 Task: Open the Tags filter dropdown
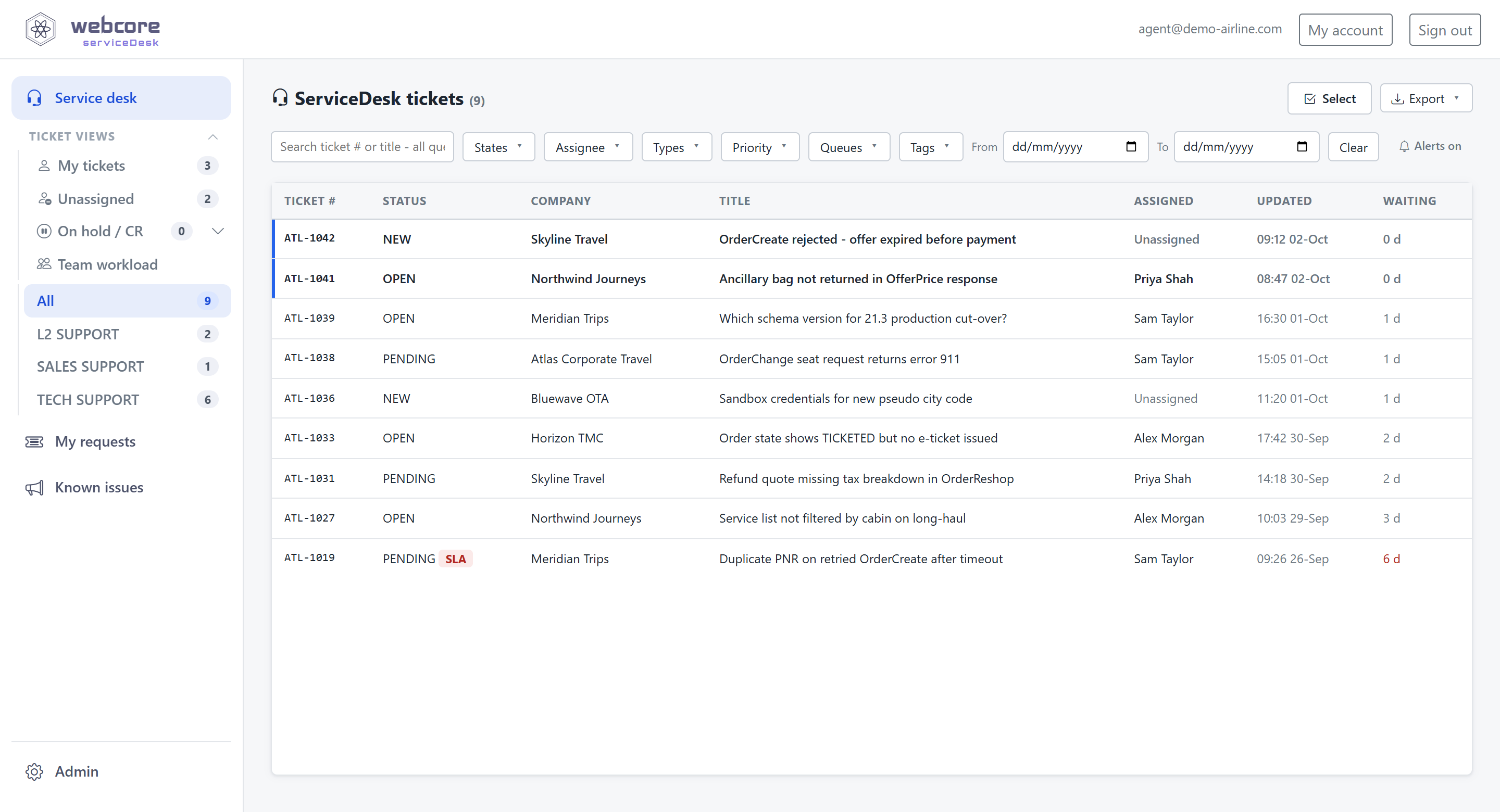[x=931, y=147]
